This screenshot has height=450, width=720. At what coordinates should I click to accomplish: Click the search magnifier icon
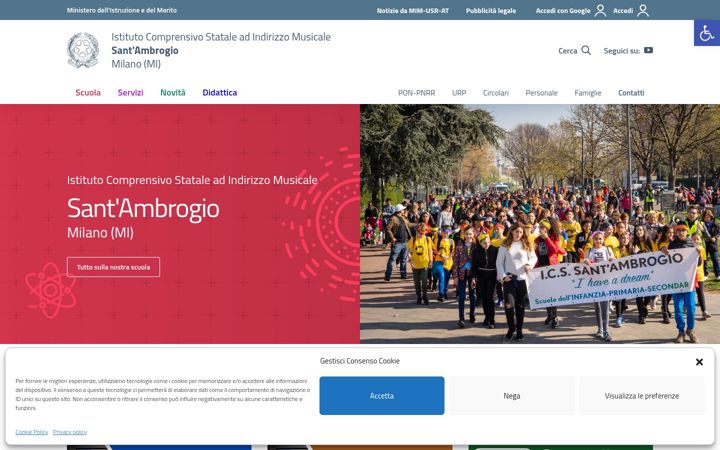(586, 51)
